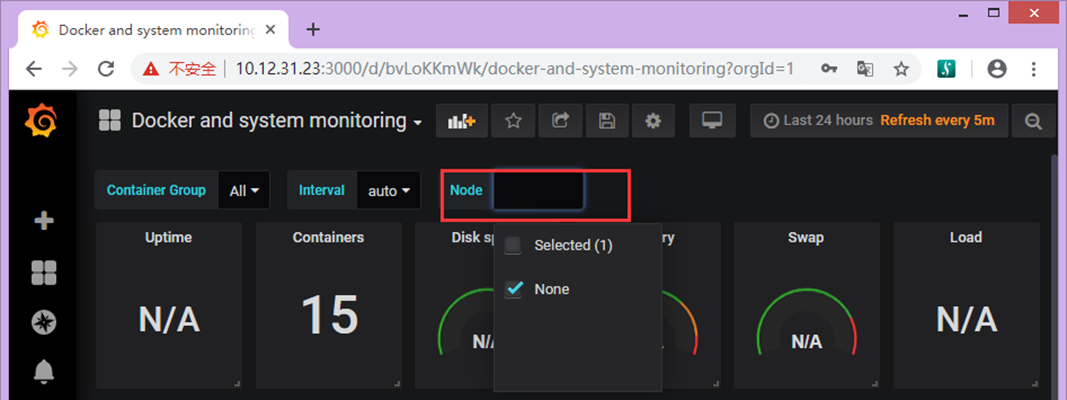Click the translate page icon
This screenshot has width=1067, height=400.
[865, 69]
